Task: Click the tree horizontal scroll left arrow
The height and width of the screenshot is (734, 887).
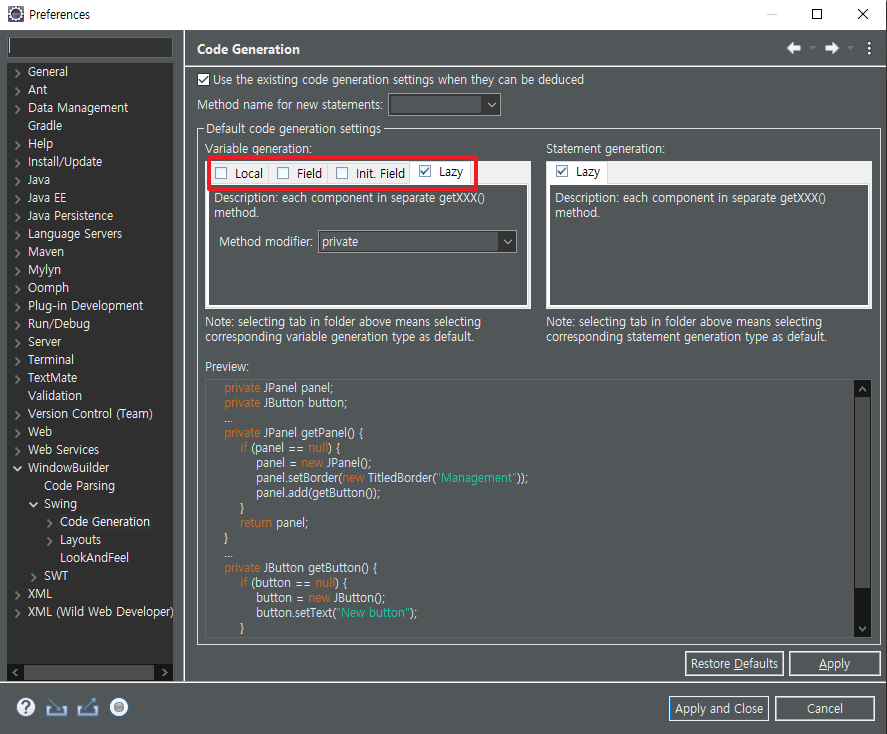Action: coord(15,672)
